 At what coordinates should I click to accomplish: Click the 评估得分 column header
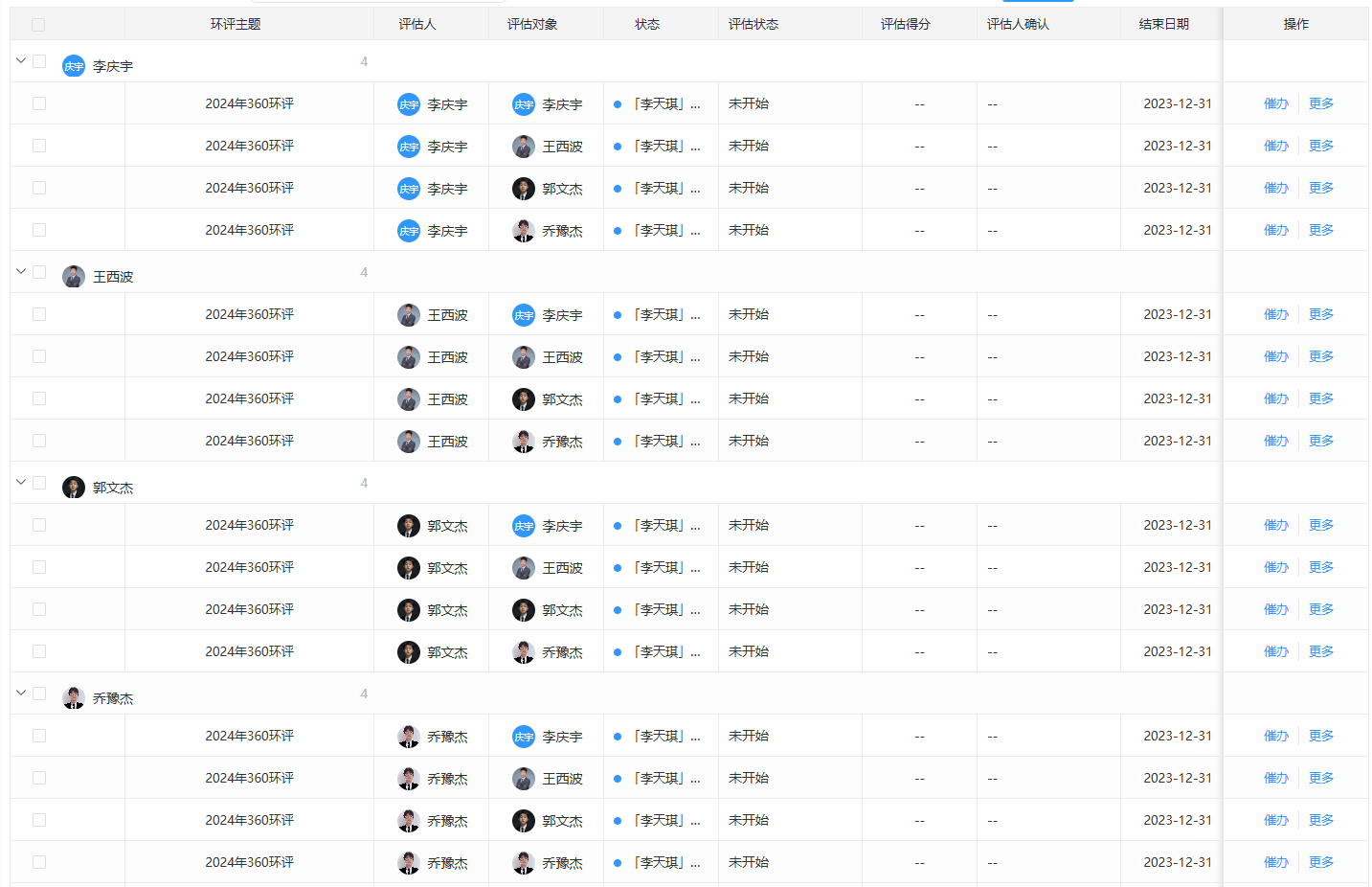905,24
